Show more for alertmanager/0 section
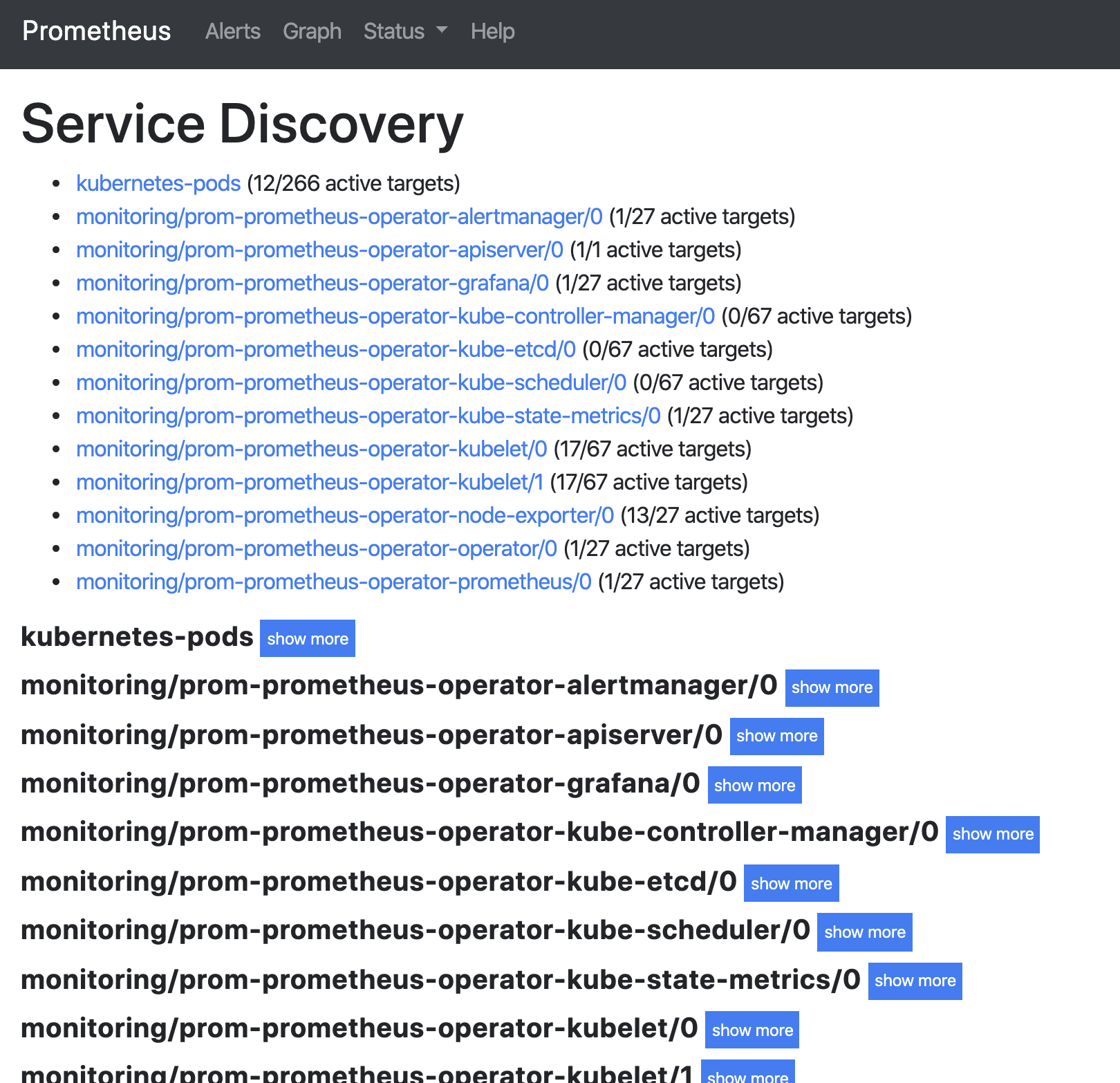The image size is (1120, 1083). 832,687
